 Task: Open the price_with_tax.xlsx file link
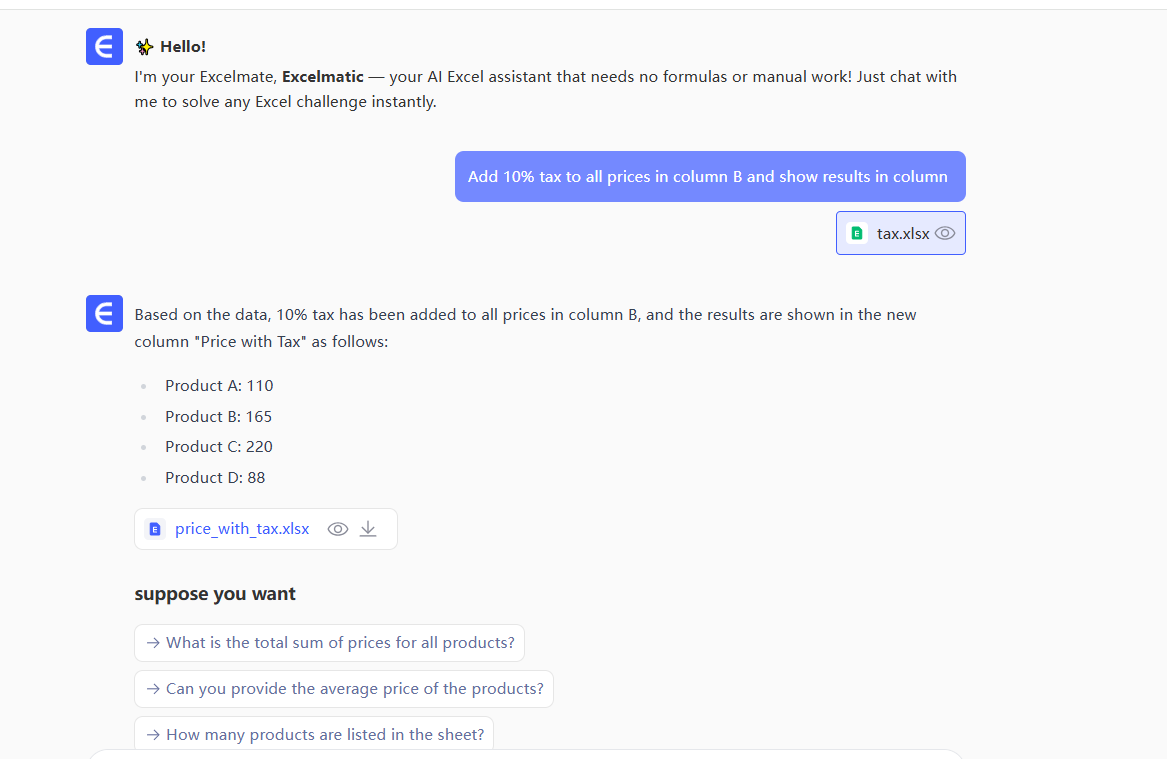(x=242, y=529)
